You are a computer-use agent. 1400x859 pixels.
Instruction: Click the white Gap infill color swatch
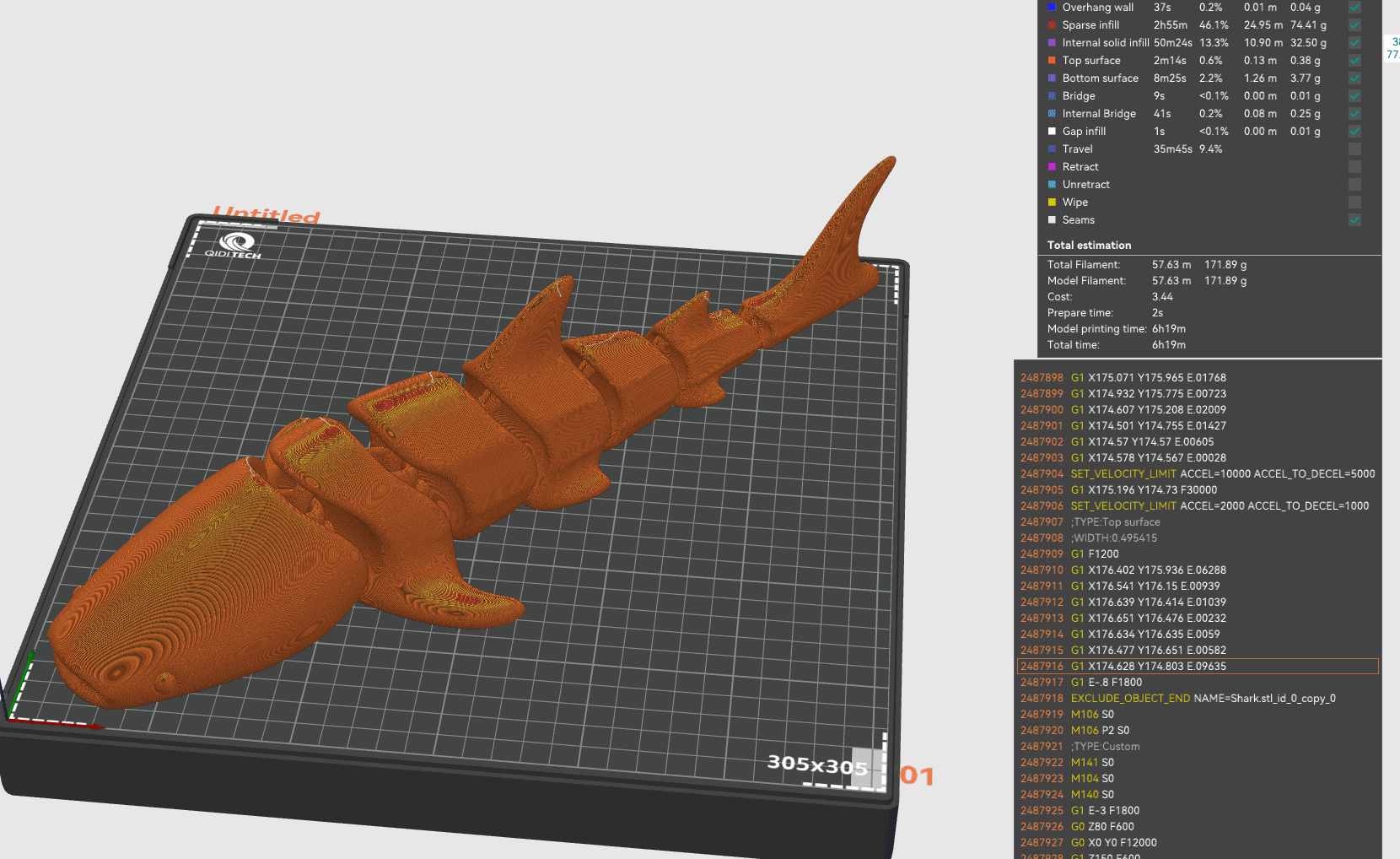click(1052, 131)
